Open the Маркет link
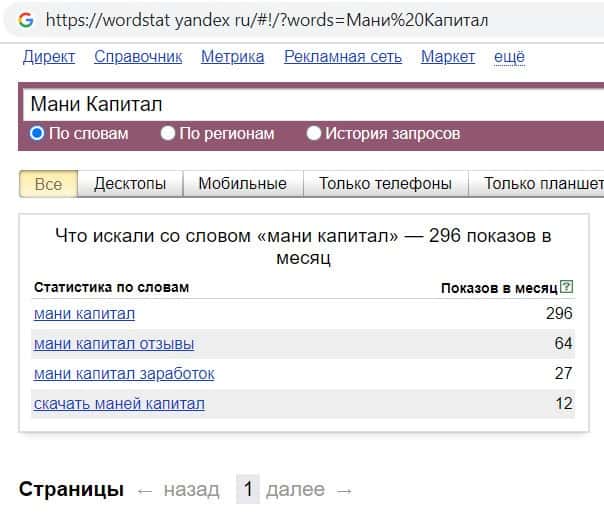604x523 pixels. (448, 57)
